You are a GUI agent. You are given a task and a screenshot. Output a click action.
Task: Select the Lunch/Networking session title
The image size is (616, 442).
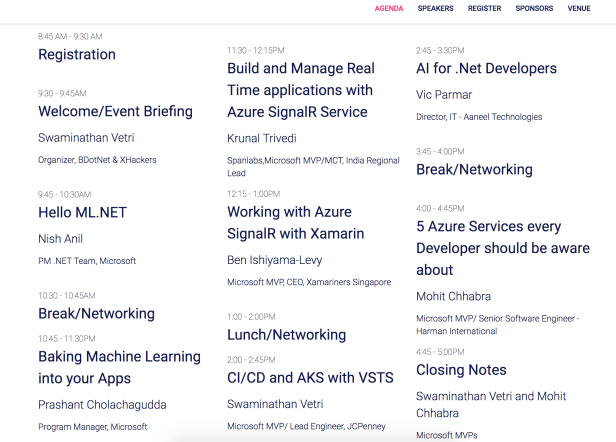pyautogui.click(x=286, y=335)
